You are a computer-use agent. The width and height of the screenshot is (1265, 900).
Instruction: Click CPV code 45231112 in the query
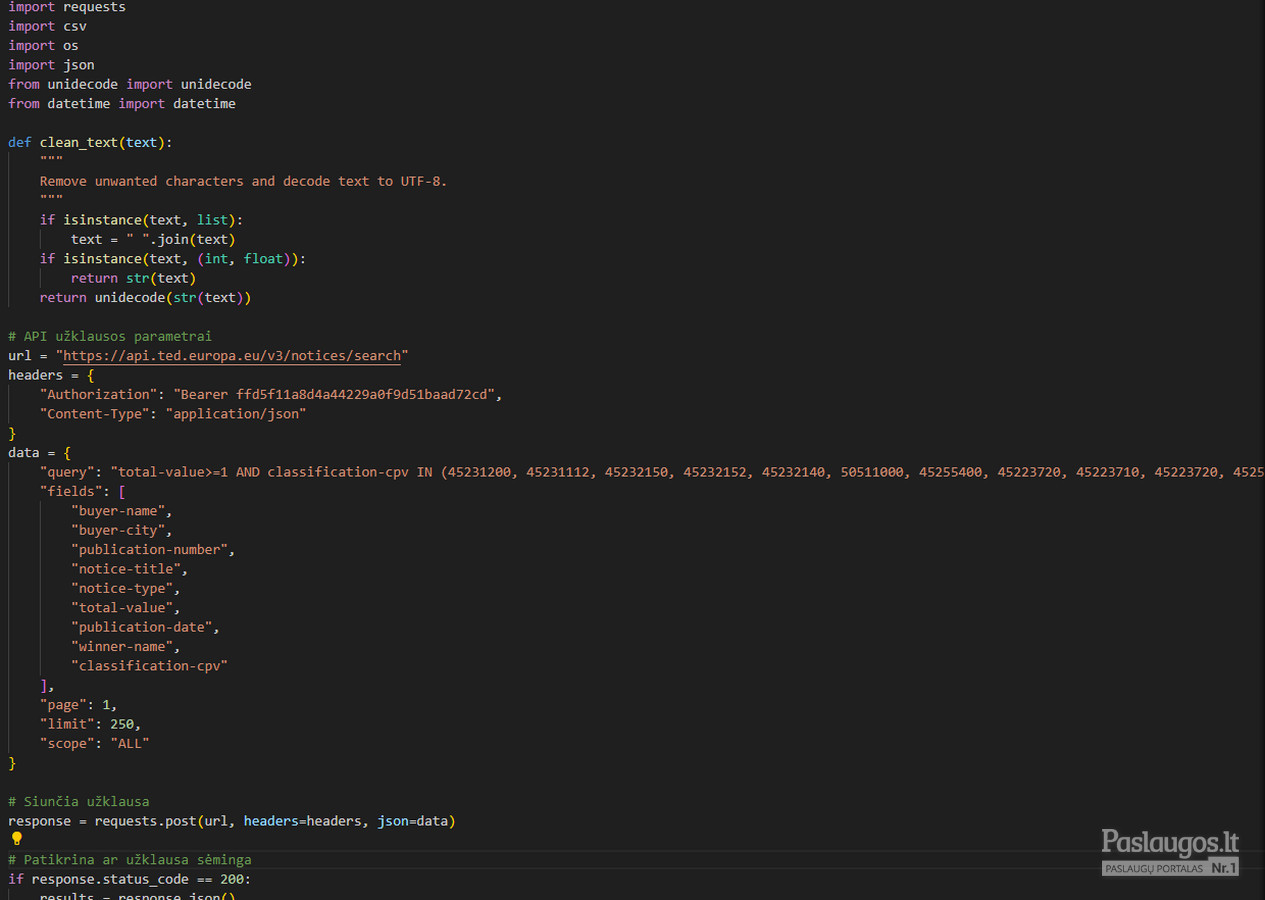coord(557,472)
